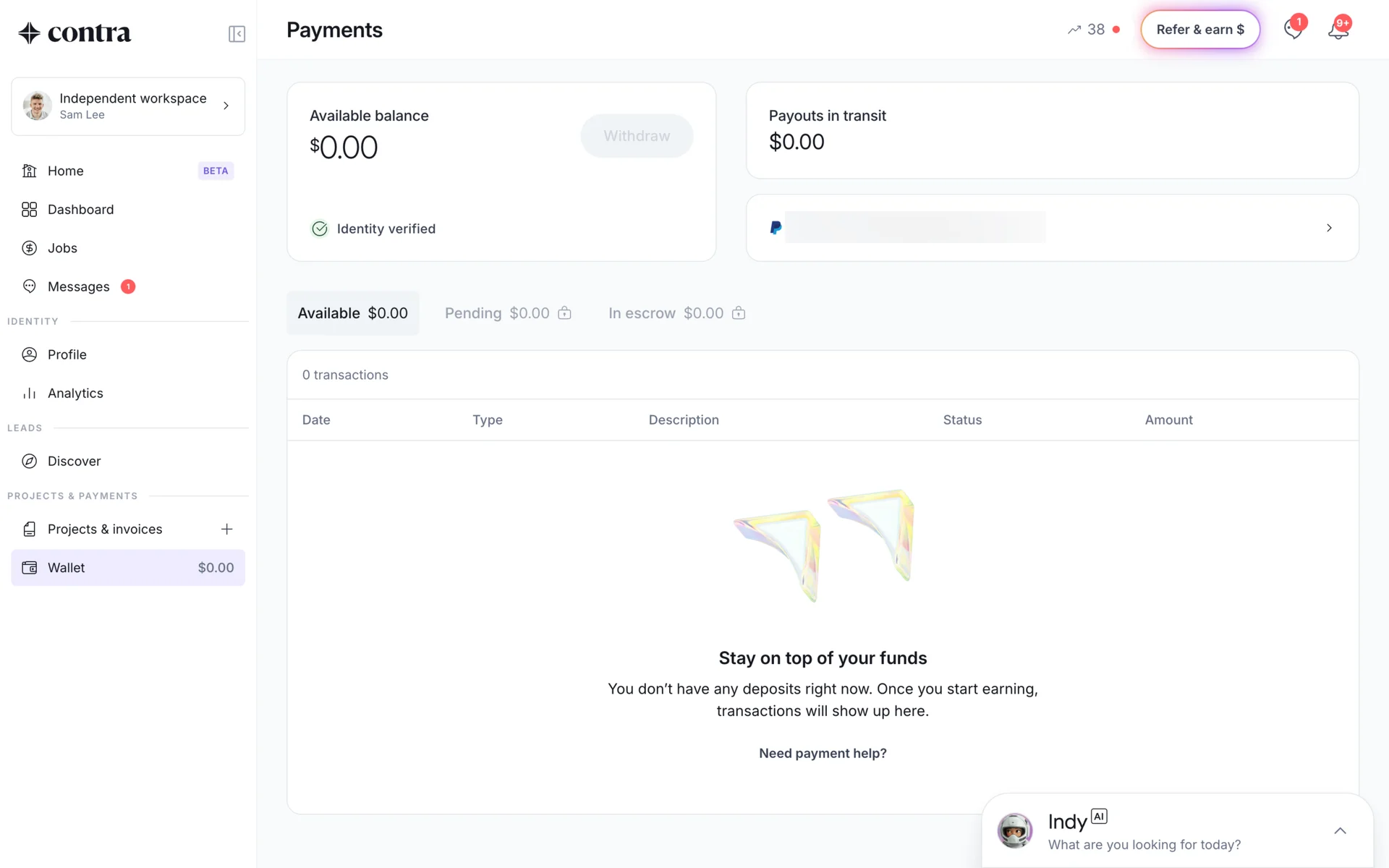Expand the PayPal payout method chevron
Viewport: 1389px width, 868px height.
[1329, 228]
